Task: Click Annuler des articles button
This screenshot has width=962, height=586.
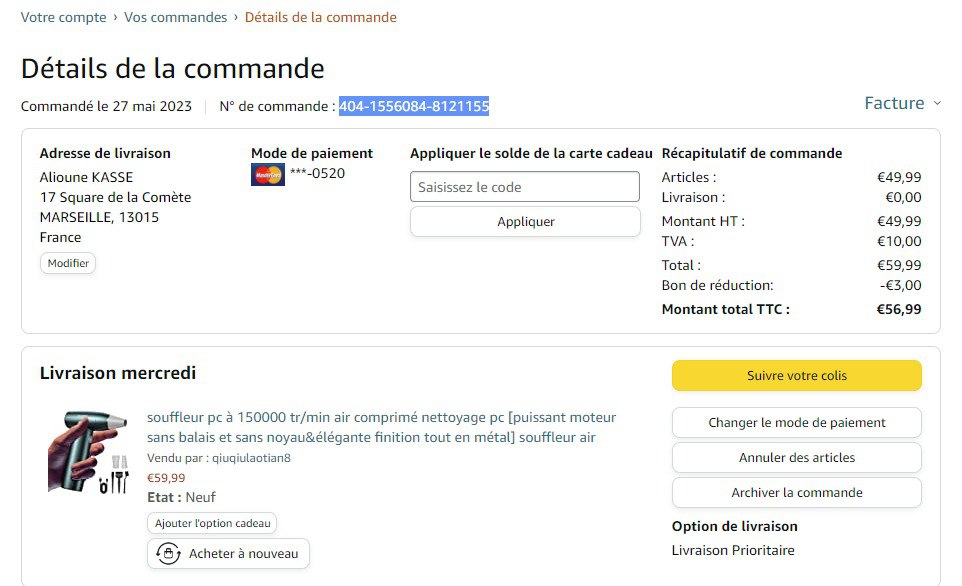Action: pyautogui.click(x=796, y=458)
